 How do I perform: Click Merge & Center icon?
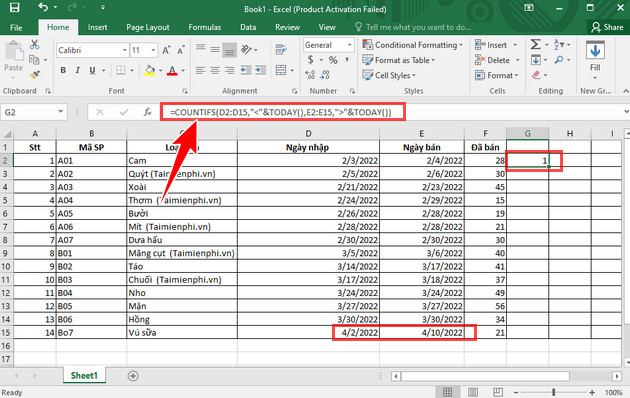(281, 70)
